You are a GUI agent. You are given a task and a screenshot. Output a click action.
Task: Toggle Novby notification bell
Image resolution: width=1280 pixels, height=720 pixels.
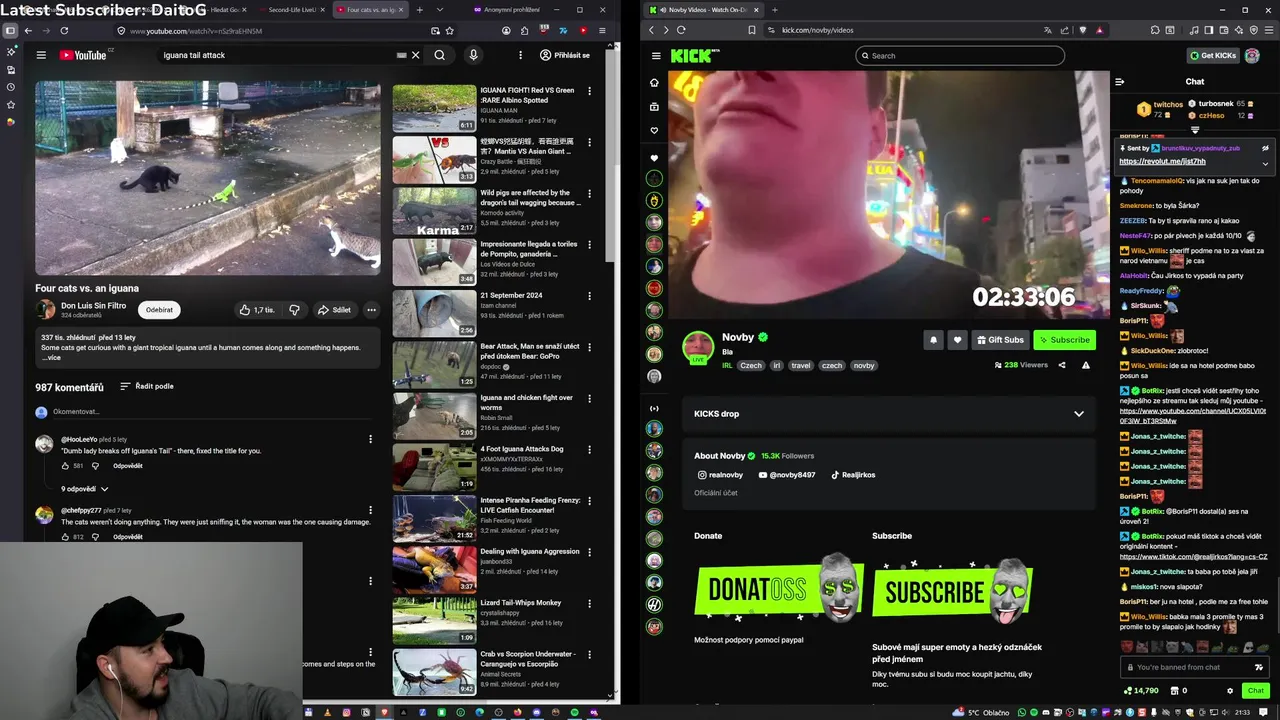(933, 340)
